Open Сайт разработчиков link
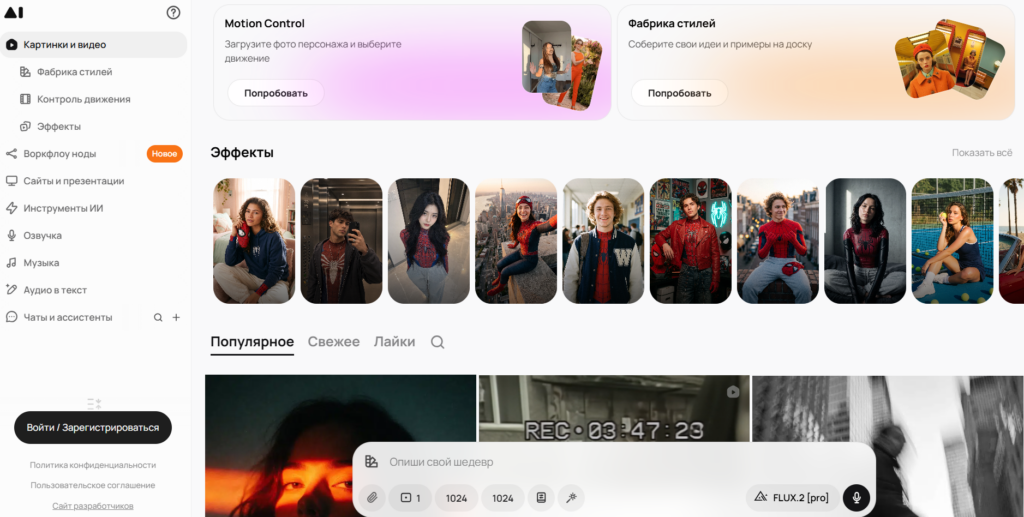This screenshot has width=1024, height=517. point(93,506)
